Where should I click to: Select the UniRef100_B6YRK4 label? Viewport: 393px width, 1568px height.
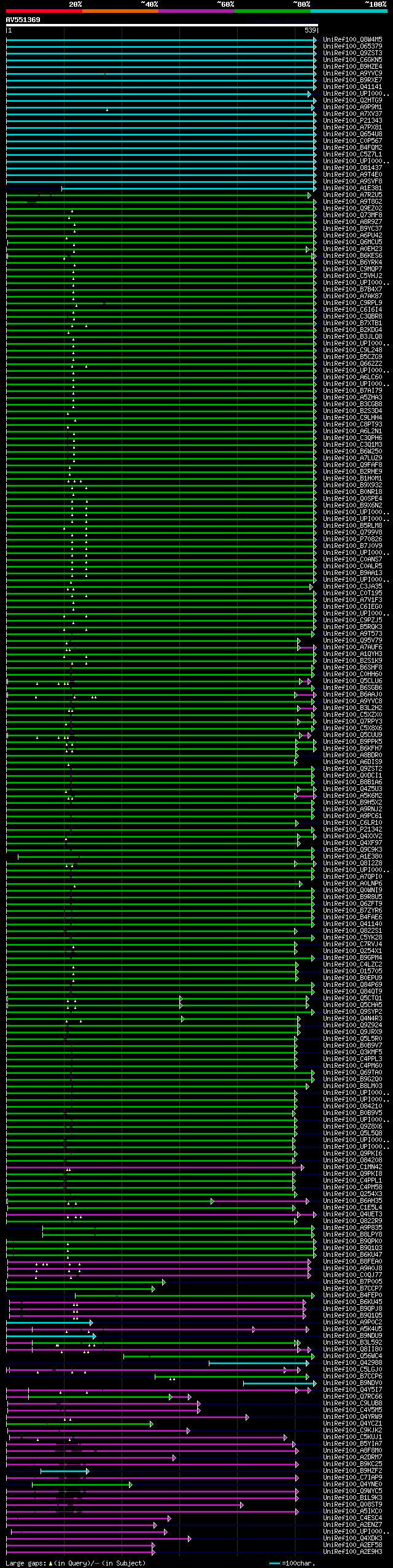[352, 263]
